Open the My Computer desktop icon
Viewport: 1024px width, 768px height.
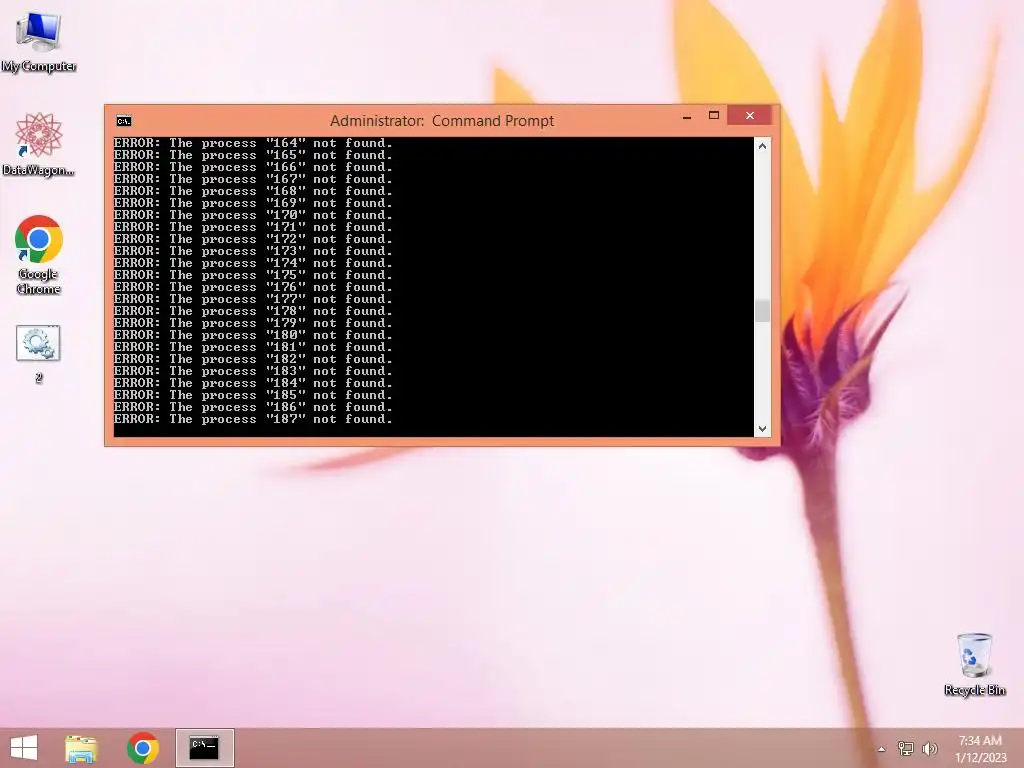pos(39,40)
